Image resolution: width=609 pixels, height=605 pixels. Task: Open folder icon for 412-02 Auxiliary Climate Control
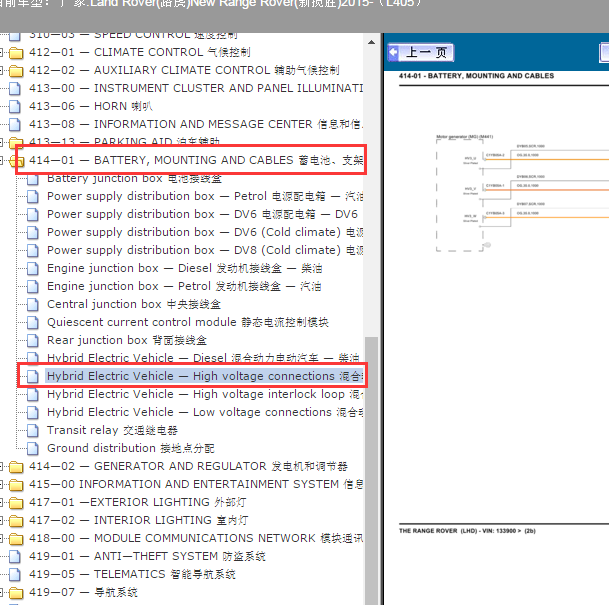pyautogui.click(x=16, y=70)
